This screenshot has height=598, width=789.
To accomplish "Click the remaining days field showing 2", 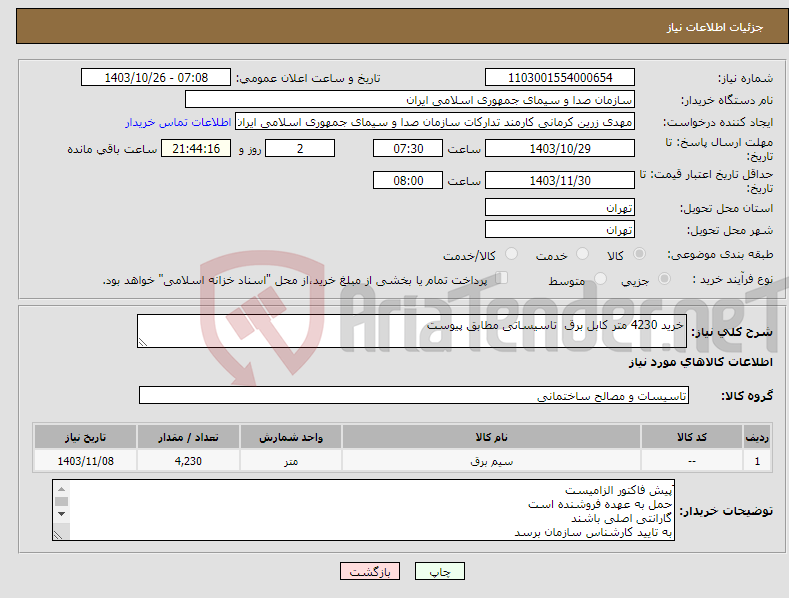I will point(300,148).
